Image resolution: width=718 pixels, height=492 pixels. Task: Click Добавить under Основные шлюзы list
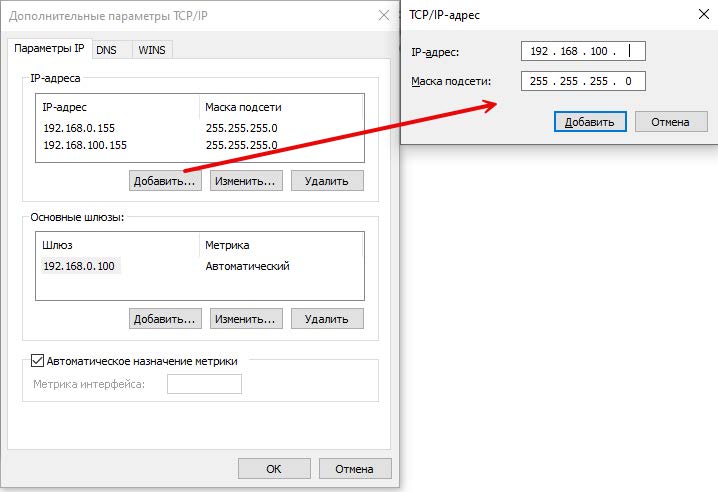[x=165, y=319]
